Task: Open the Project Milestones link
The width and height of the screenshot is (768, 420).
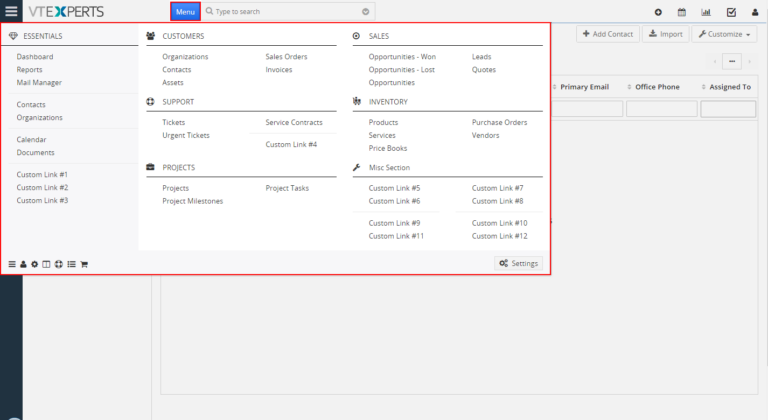Action: (193, 201)
